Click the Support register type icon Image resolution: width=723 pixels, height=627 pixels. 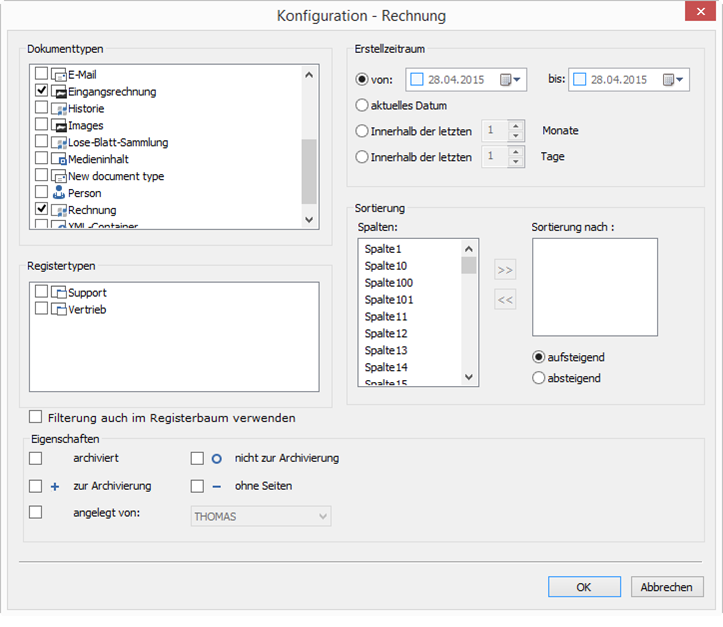coord(59,293)
